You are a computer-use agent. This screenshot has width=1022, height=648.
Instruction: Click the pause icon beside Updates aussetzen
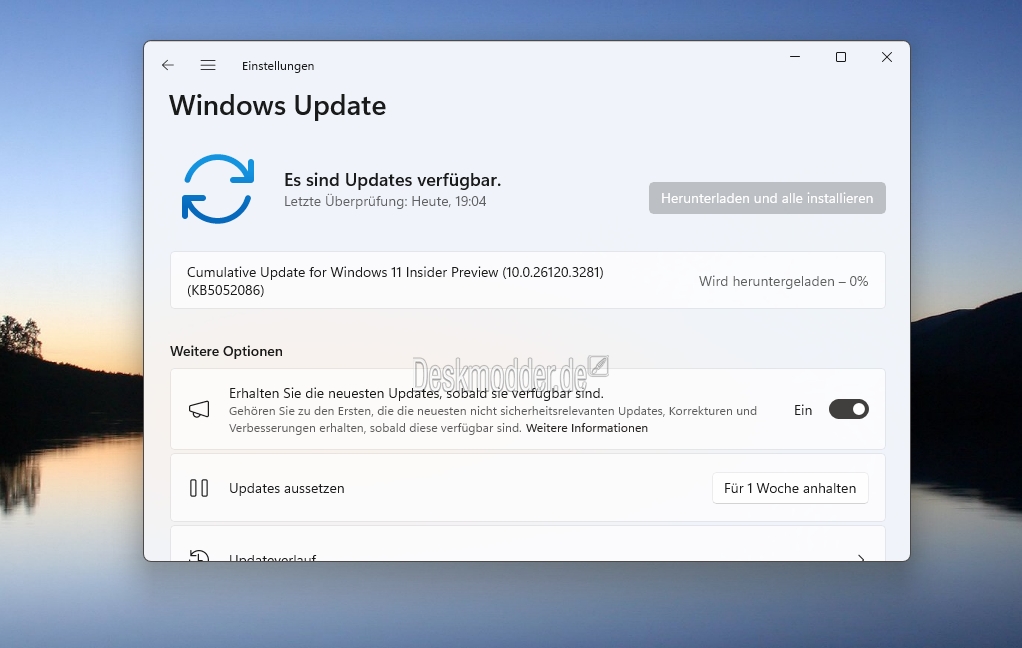tap(199, 488)
